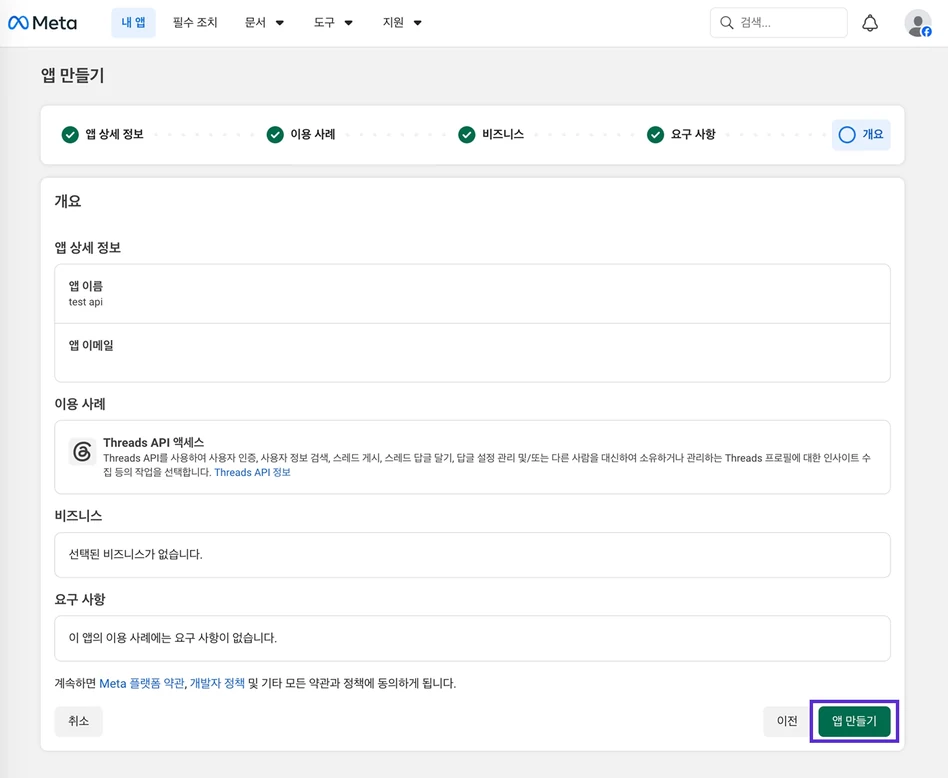Click the app name value 'test api'
This screenshot has width=948, height=778.
click(x=85, y=302)
